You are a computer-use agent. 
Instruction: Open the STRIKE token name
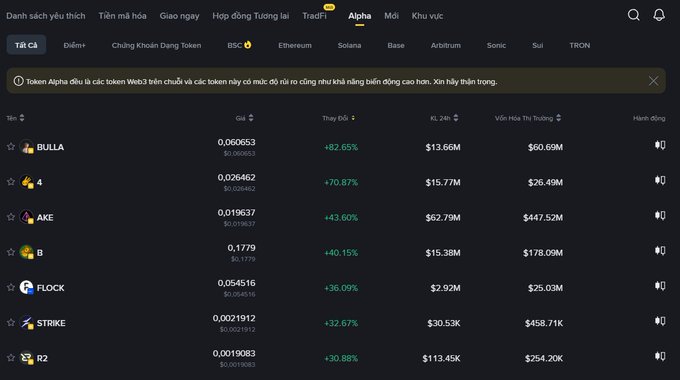(51, 323)
